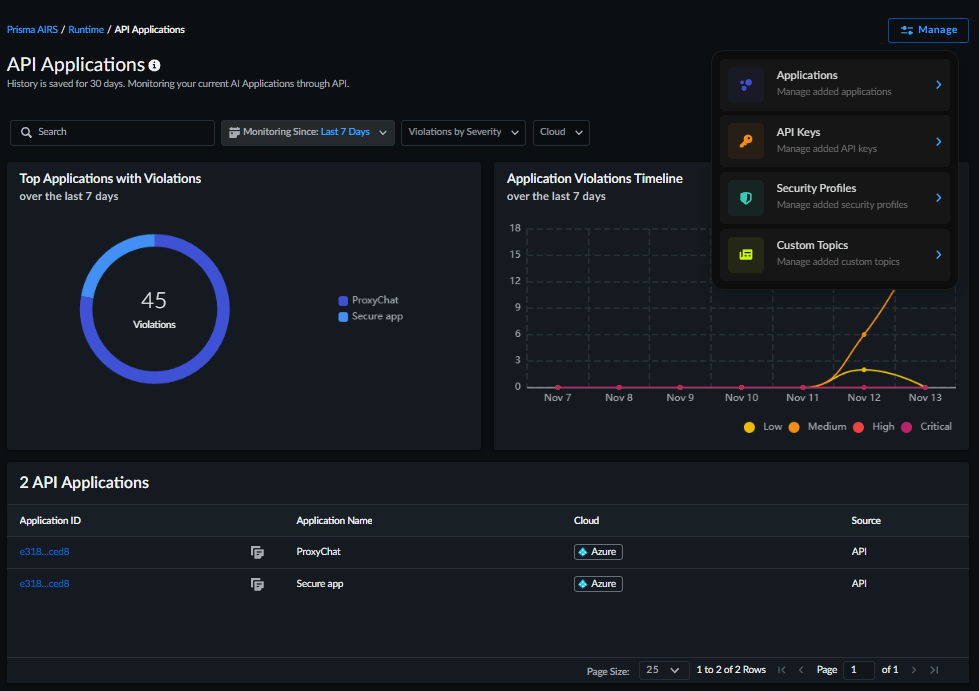This screenshot has height=691, width=979.
Task: Click the Custom Topics icon
Action: click(x=746, y=255)
